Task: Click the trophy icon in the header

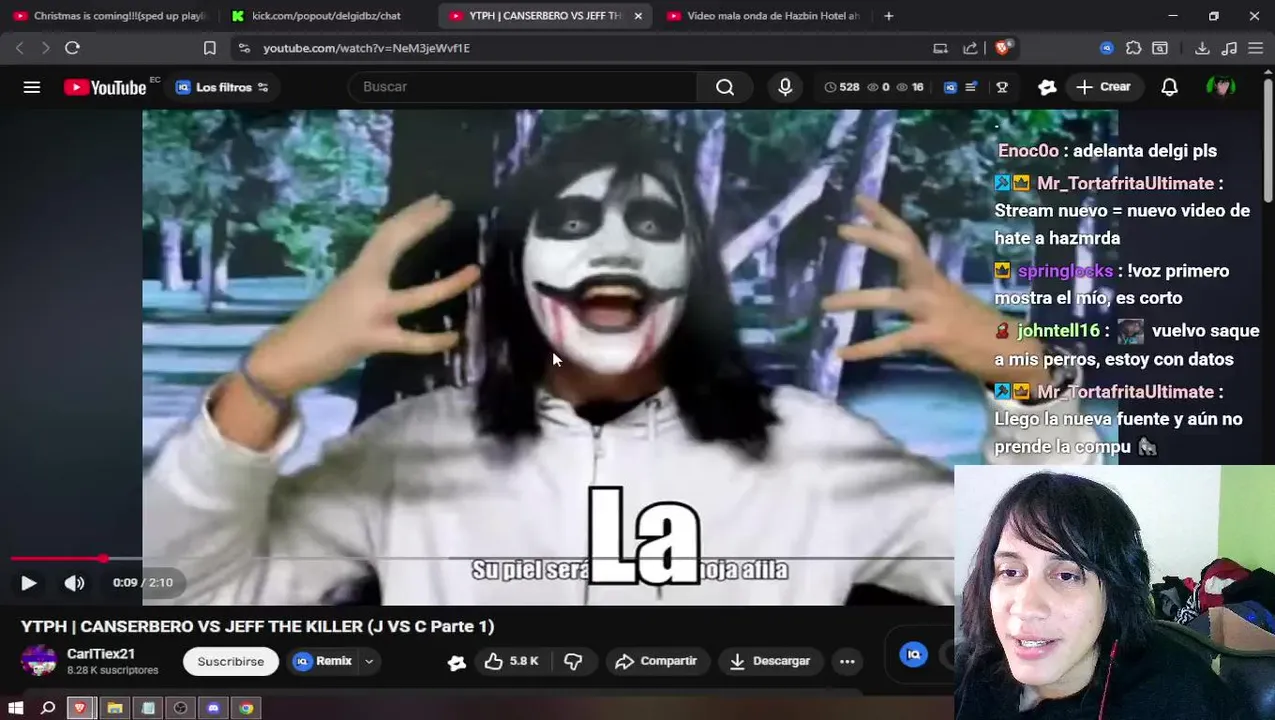Action: [1002, 87]
